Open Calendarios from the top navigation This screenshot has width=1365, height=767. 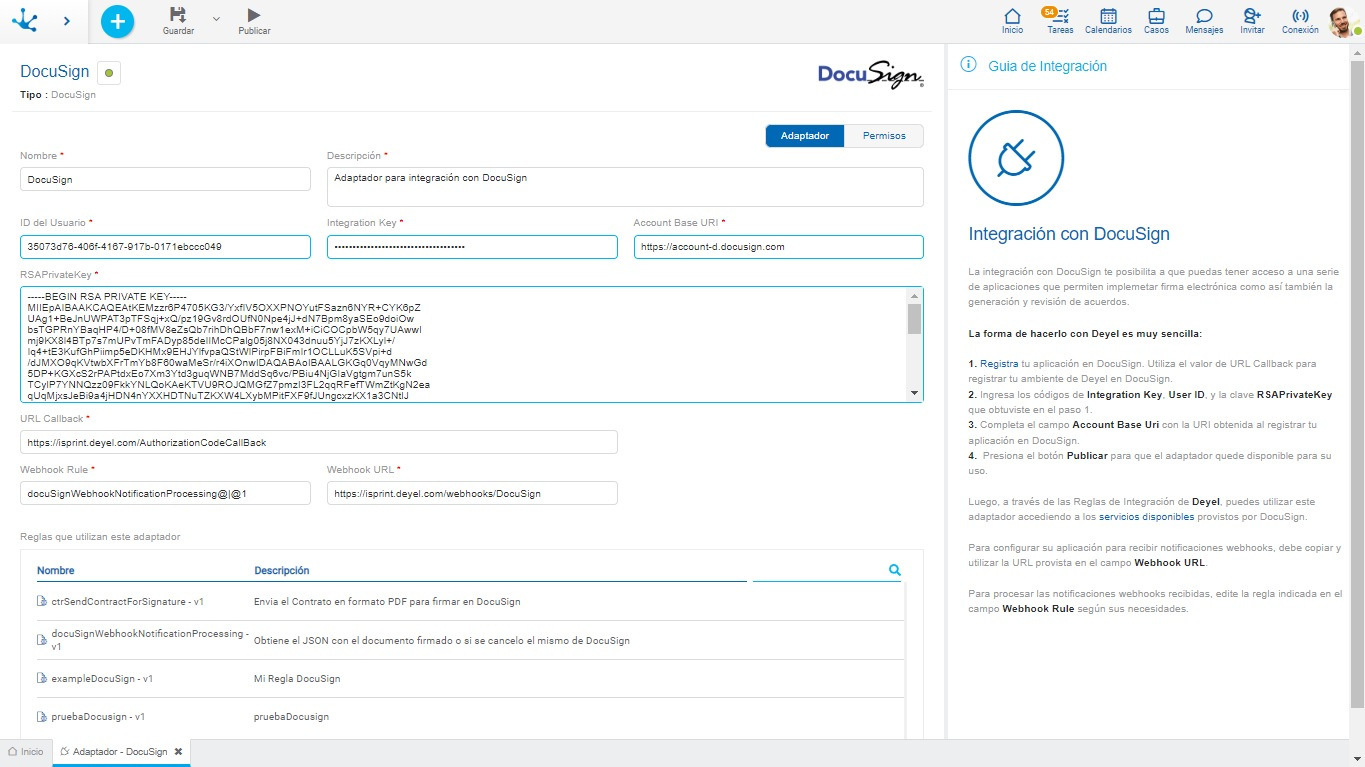point(1107,20)
